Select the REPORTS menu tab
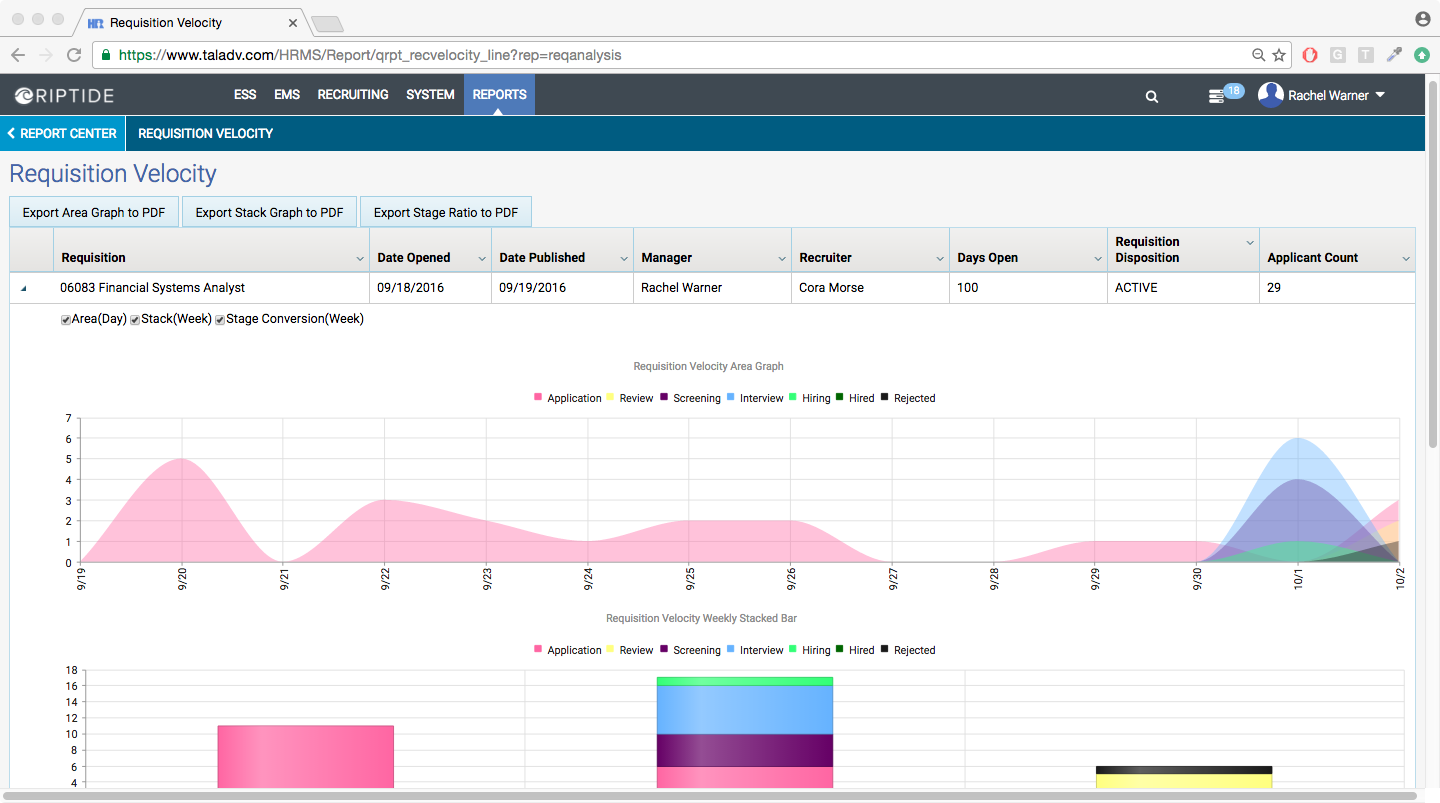 (x=499, y=95)
